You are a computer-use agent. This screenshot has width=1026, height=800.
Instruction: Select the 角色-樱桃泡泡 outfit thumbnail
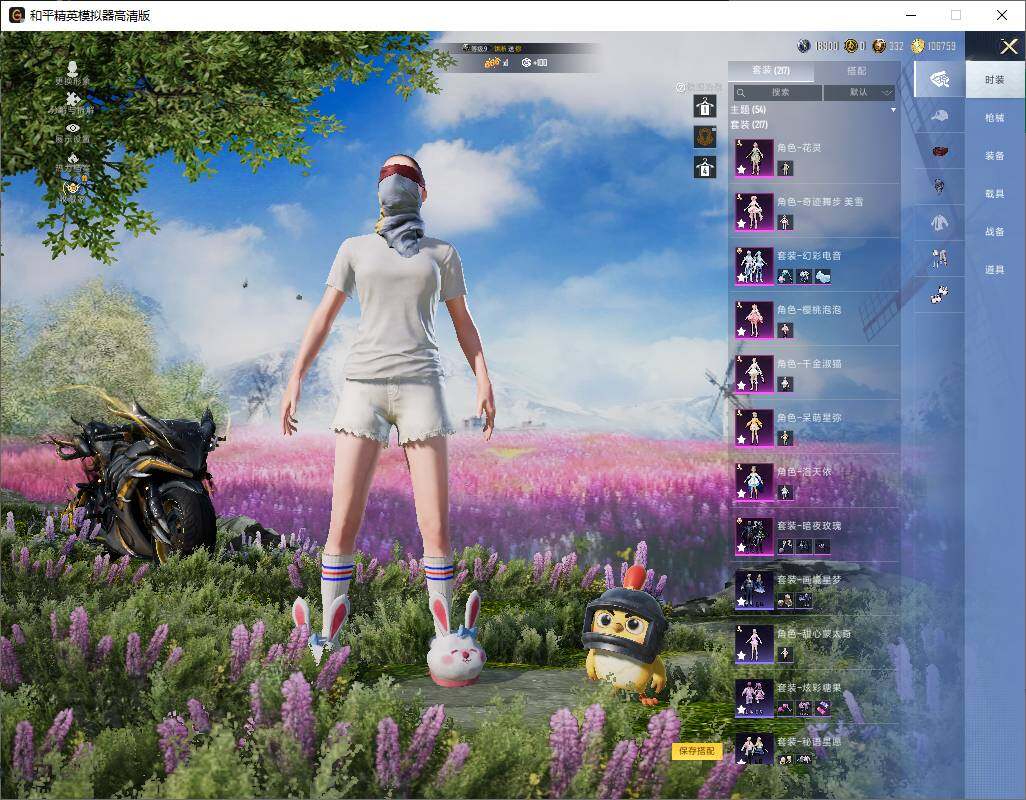coord(754,320)
